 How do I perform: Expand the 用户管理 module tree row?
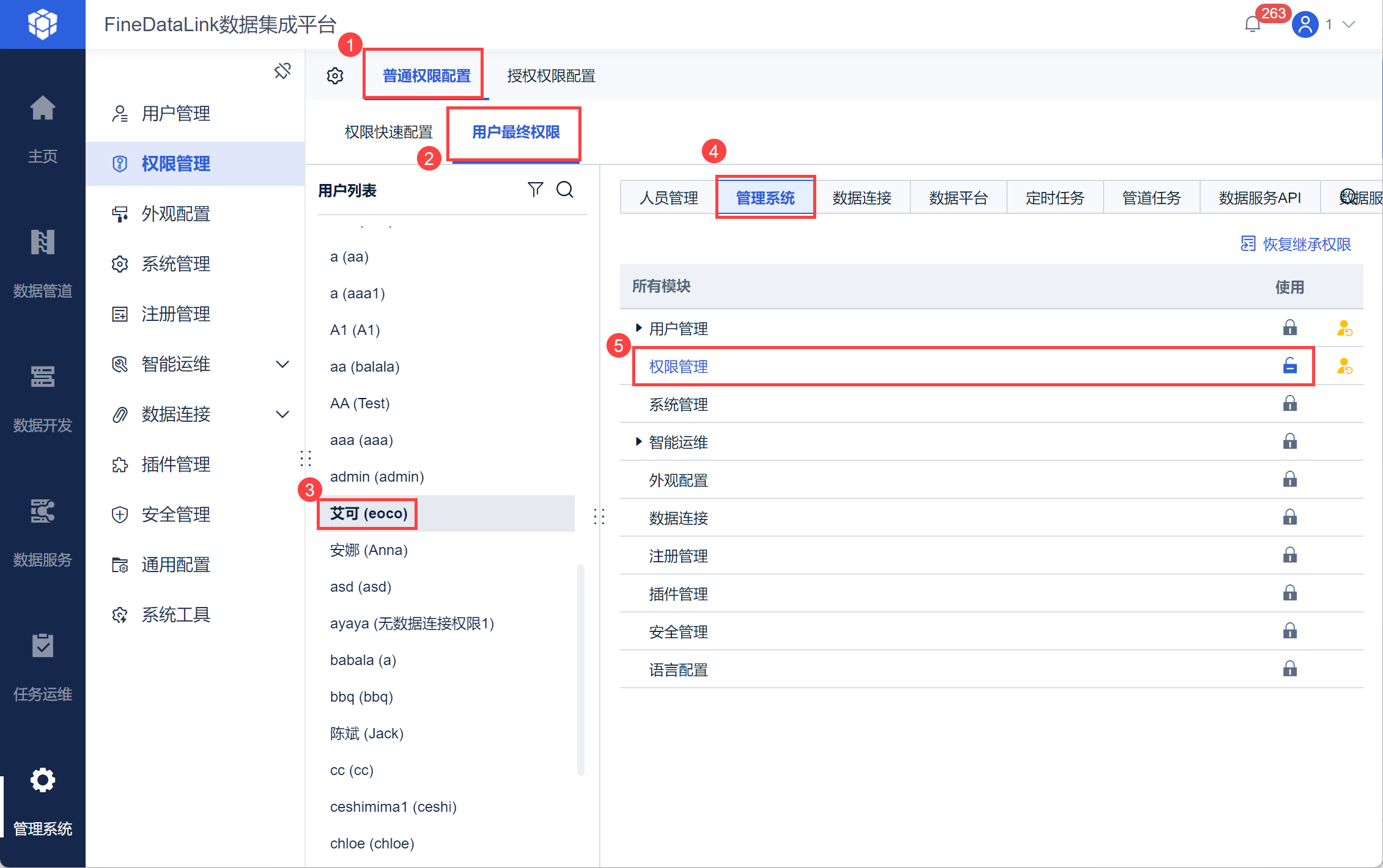click(638, 328)
